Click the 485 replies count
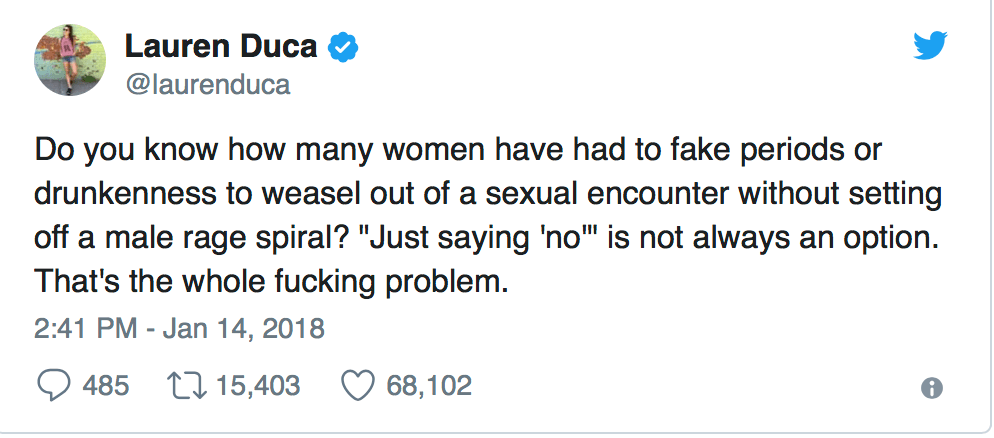The width and height of the screenshot is (994, 438). pos(105,385)
